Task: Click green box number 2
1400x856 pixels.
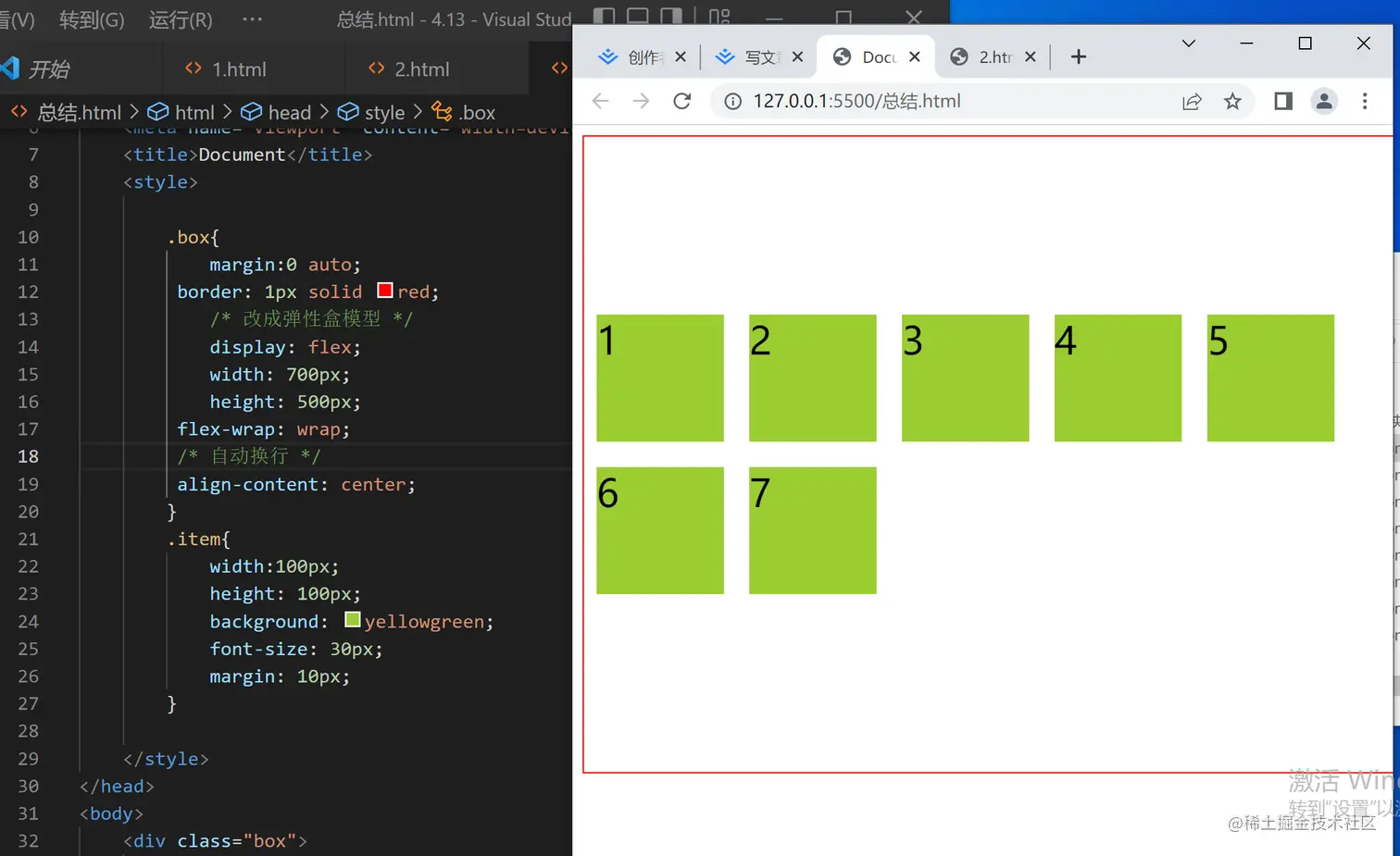Action: (x=813, y=378)
